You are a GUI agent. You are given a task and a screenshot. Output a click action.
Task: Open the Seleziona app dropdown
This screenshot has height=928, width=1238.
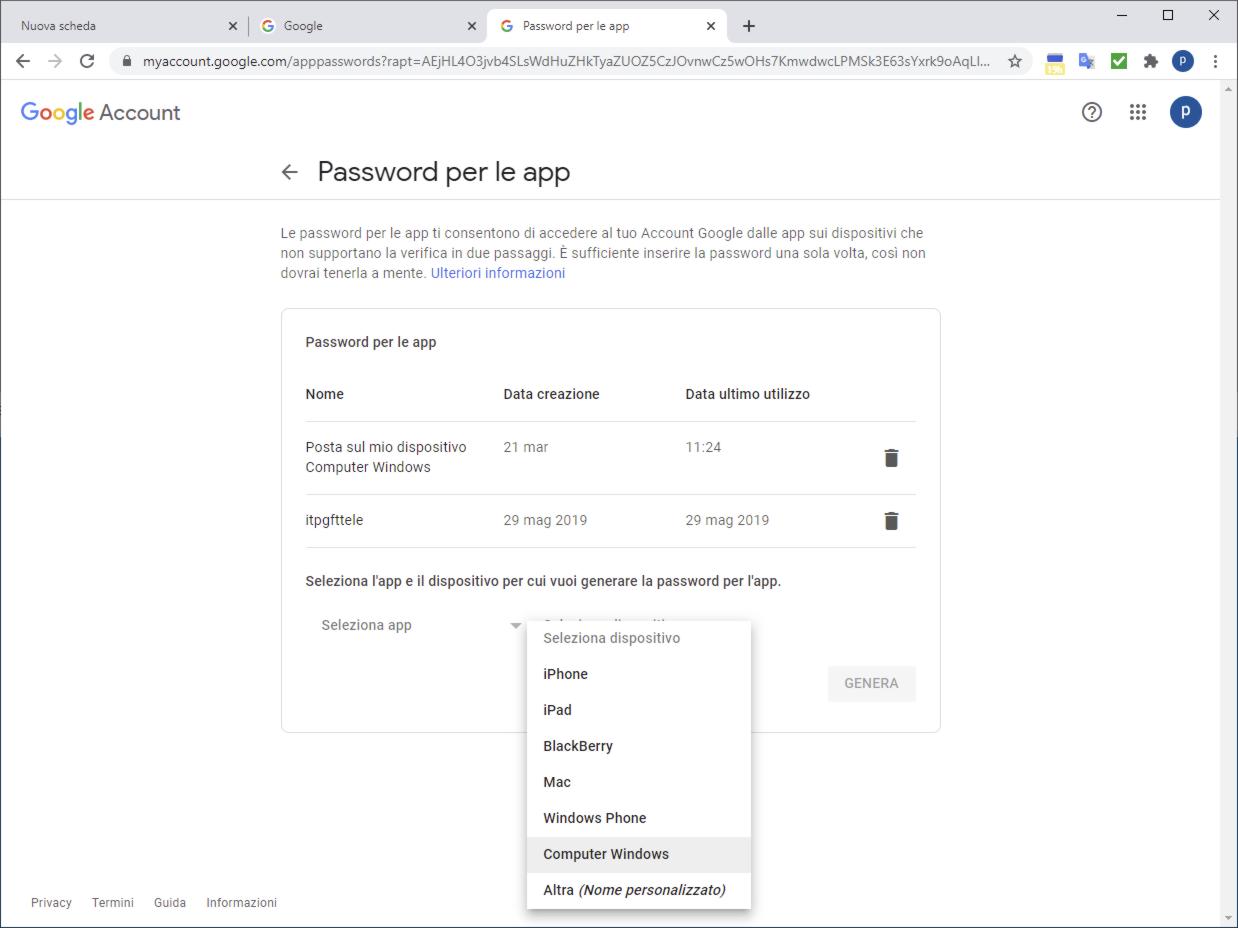[x=421, y=625]
